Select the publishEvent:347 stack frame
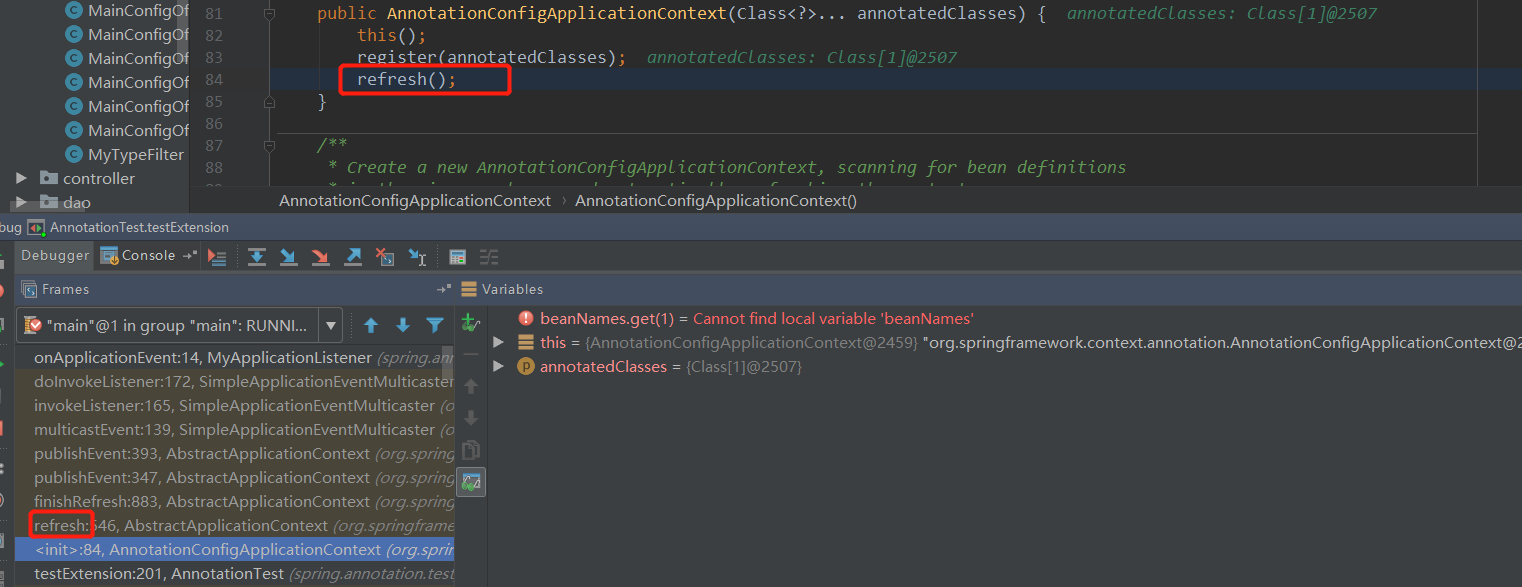 click(235, 477)
